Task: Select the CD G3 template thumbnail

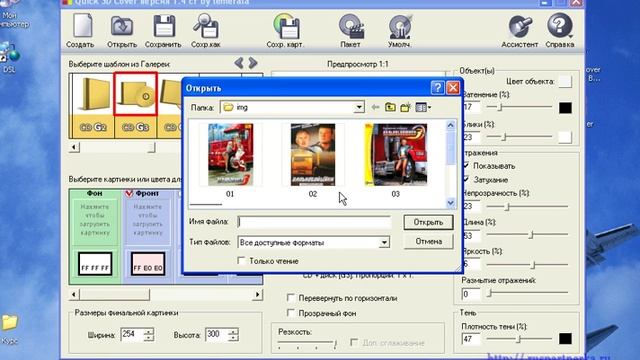Action: click(136, 106)
